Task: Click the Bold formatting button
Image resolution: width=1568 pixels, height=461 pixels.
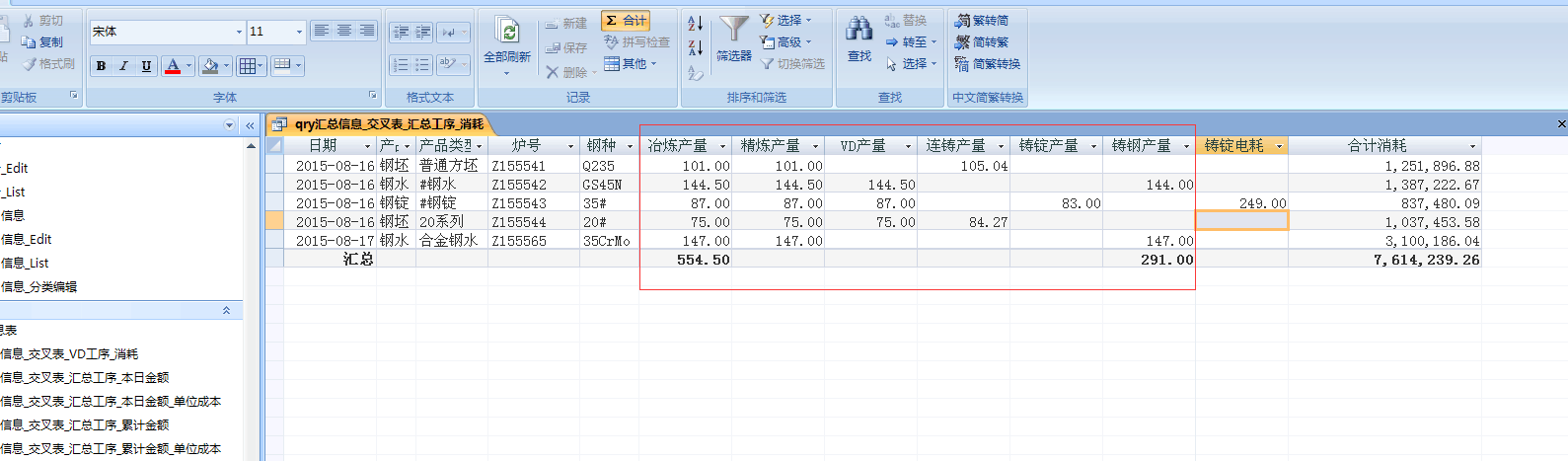Action: [101, 66]
